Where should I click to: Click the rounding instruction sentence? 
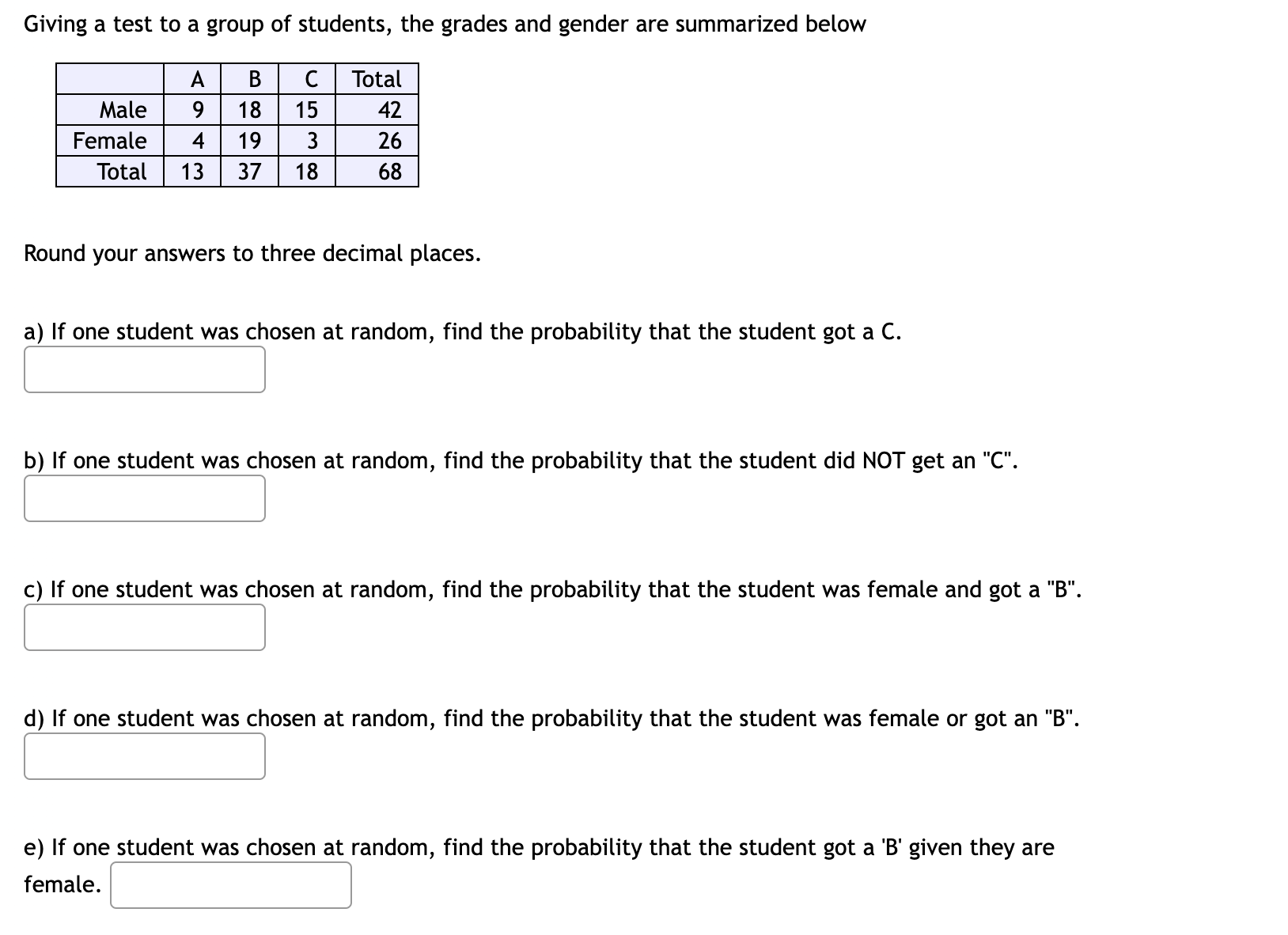252,253
